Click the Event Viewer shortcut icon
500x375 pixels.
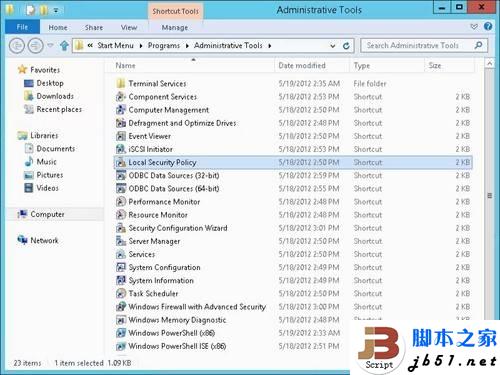pos(121,136)
